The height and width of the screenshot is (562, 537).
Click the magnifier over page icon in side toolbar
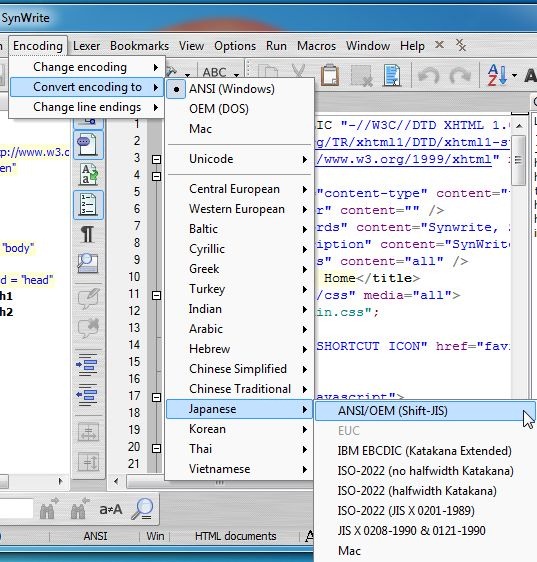pyautogui.click(x=88, y=263)
